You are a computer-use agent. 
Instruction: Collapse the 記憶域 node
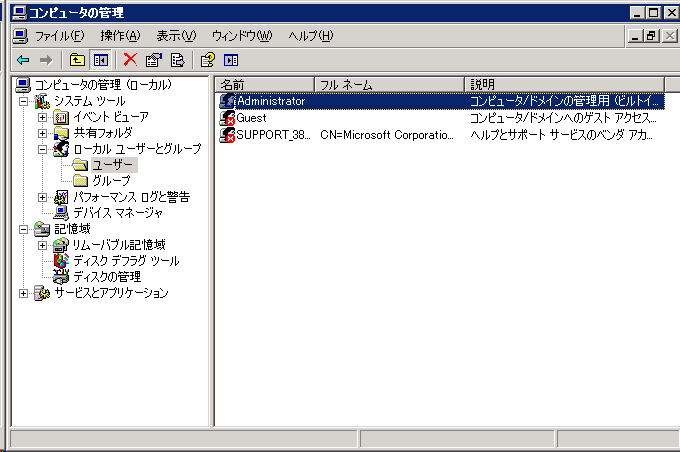click(23, 229)
